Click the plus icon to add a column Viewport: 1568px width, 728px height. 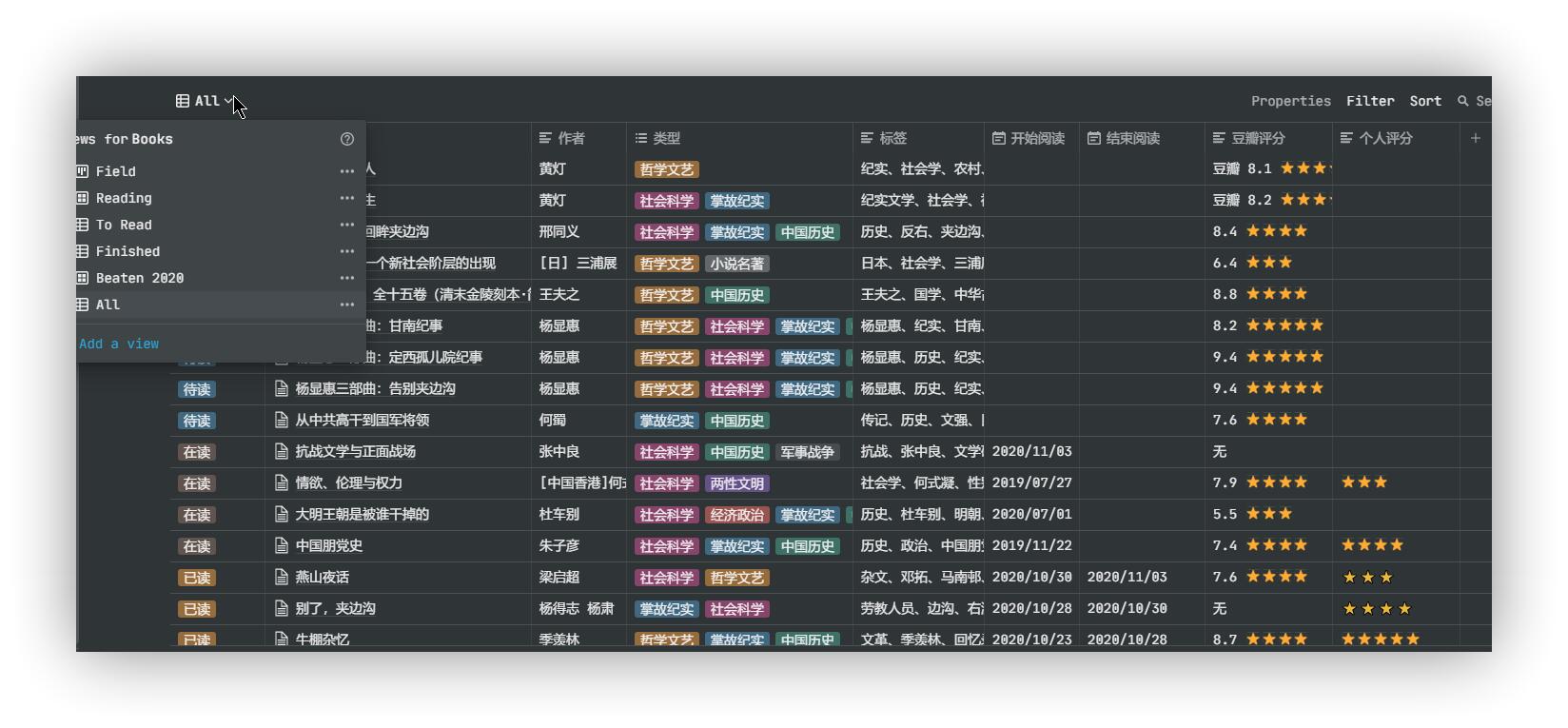(1475, 138)
